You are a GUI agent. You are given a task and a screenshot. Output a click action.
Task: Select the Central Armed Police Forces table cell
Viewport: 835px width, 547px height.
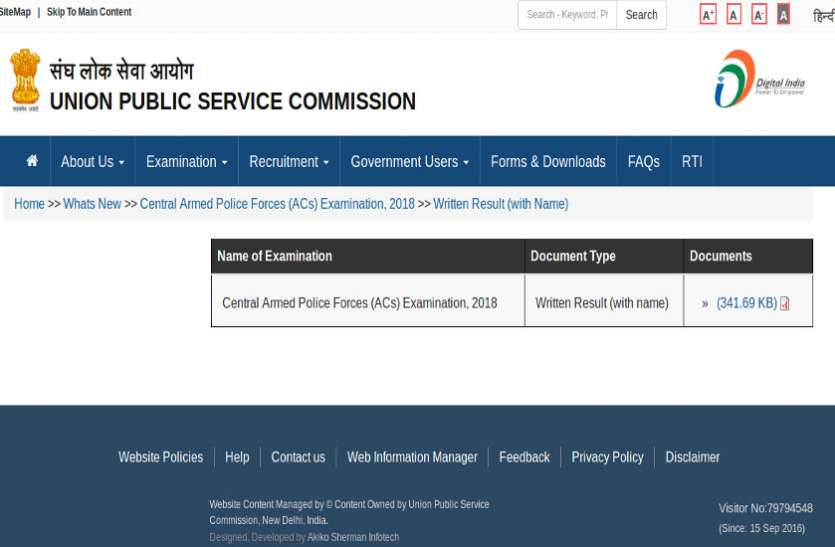pyautogui.click(x=368, y=300)
